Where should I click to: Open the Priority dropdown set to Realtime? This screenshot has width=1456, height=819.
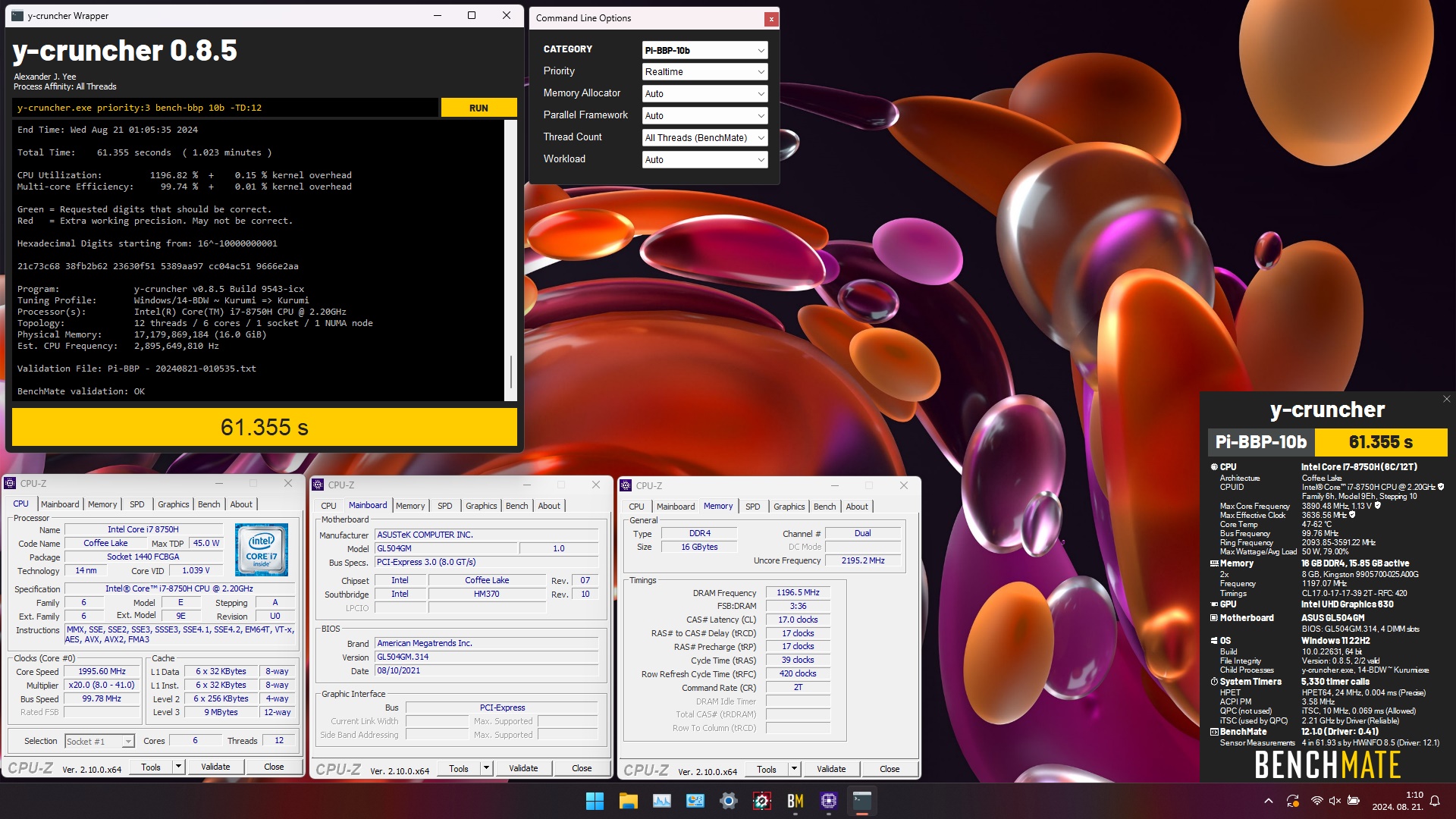point(704,71)
